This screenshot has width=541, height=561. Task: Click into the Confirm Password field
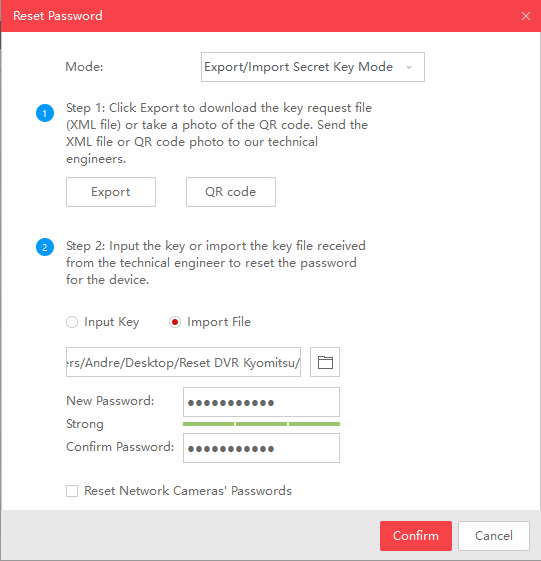pos(261,448)
